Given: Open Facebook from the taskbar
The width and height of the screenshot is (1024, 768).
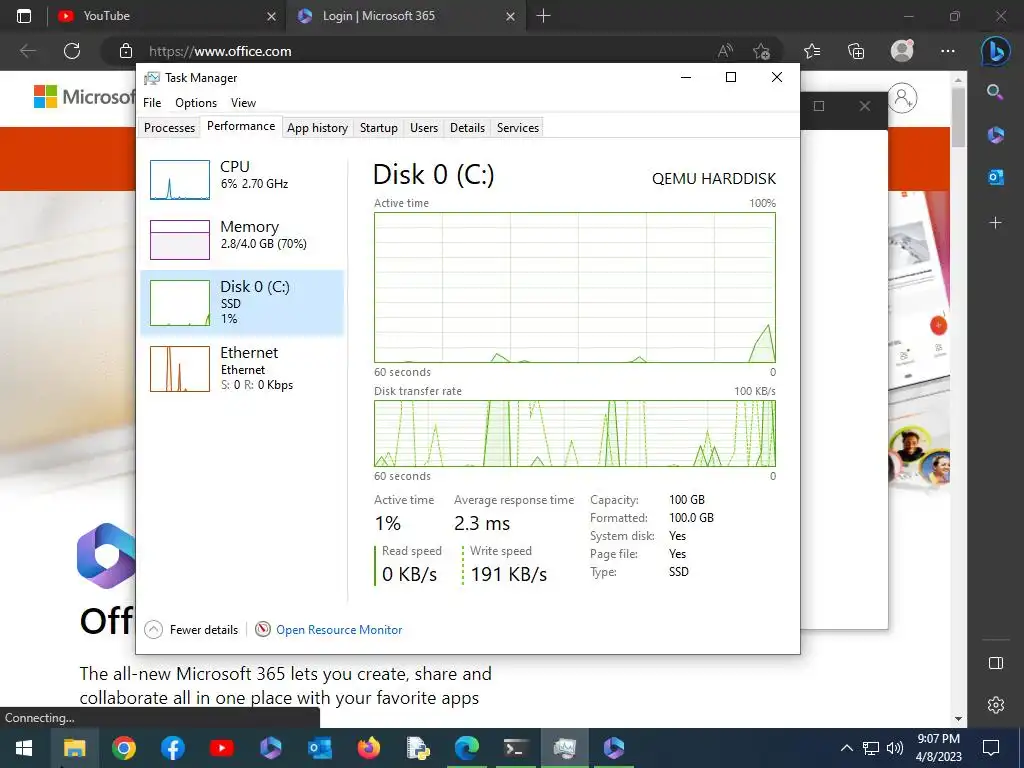Looking at the screenshot, I should pos(172,748).
